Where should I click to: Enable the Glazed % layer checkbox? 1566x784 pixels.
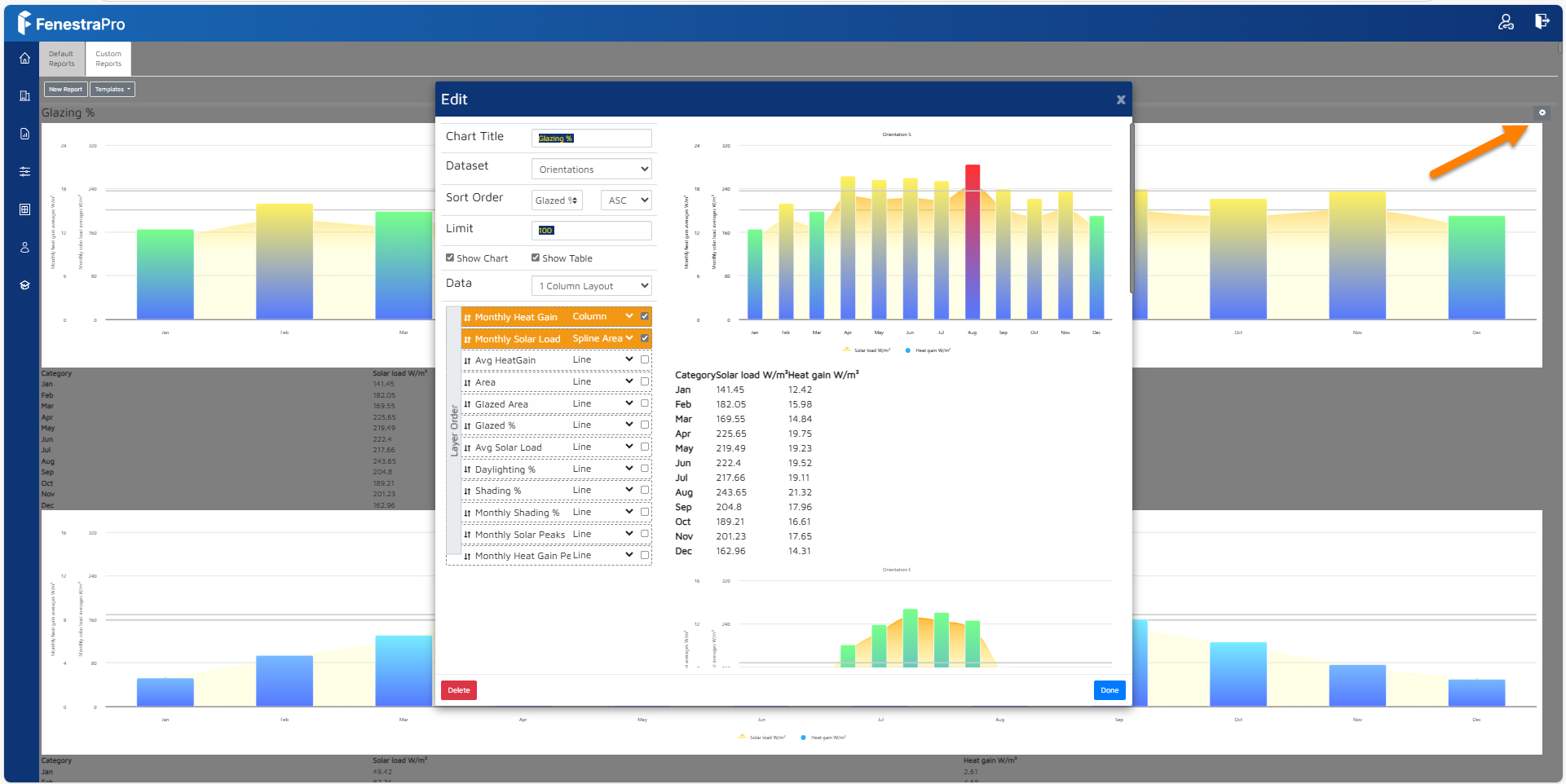click(645, 425)
